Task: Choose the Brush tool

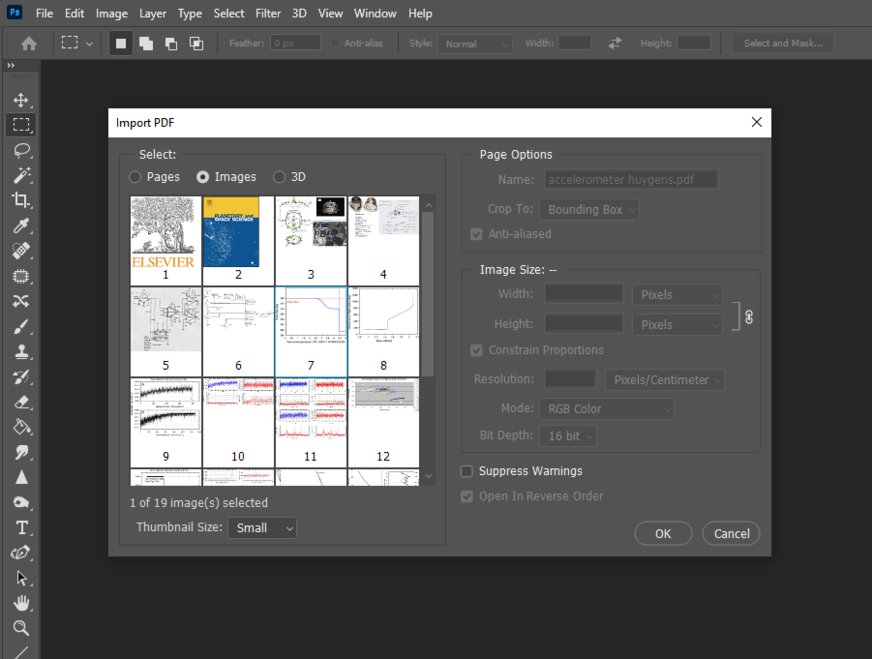Action: pyautogui.click(x=21, y=326)
